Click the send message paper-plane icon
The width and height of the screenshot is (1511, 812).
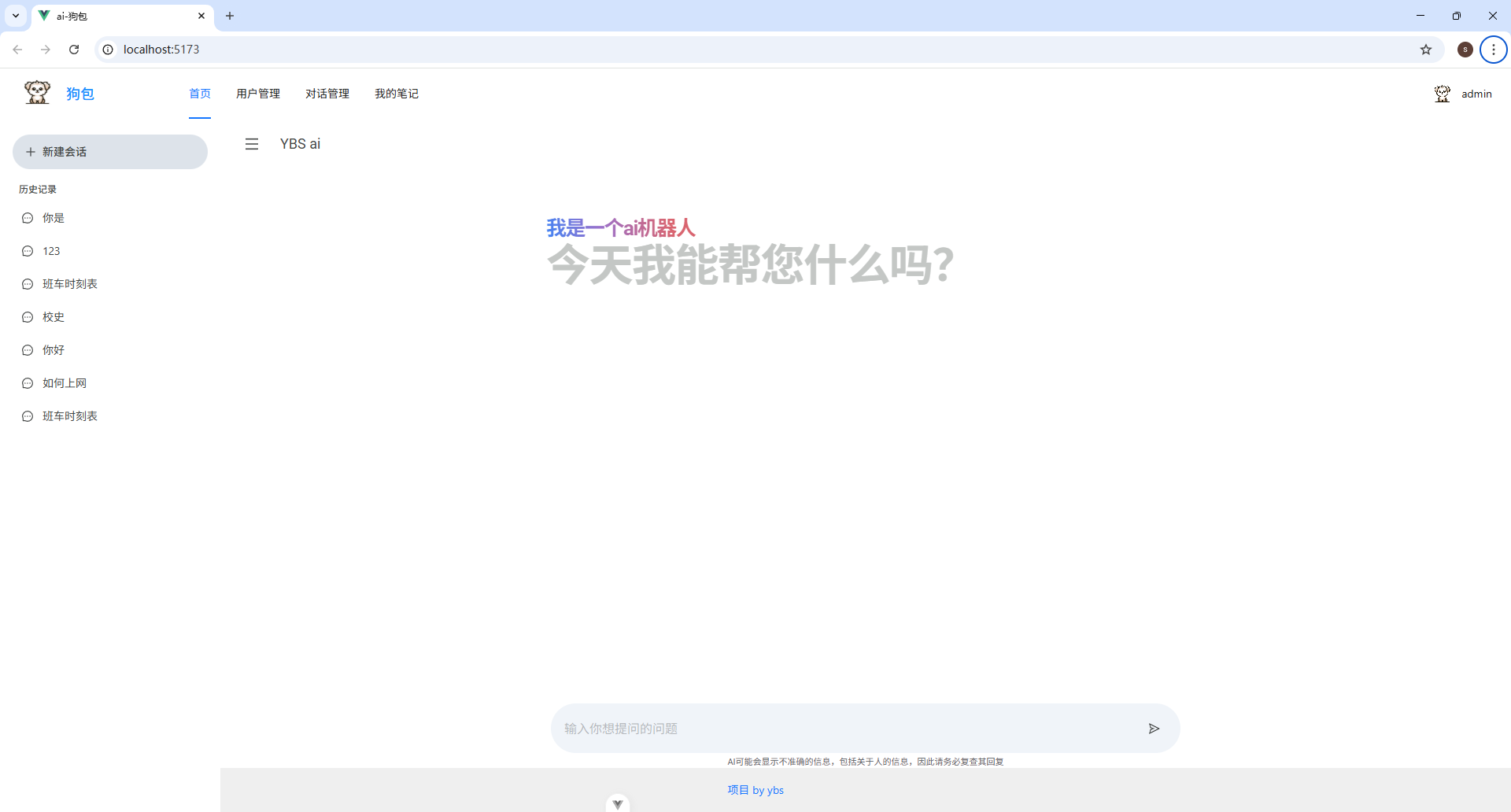[1154, 728]
